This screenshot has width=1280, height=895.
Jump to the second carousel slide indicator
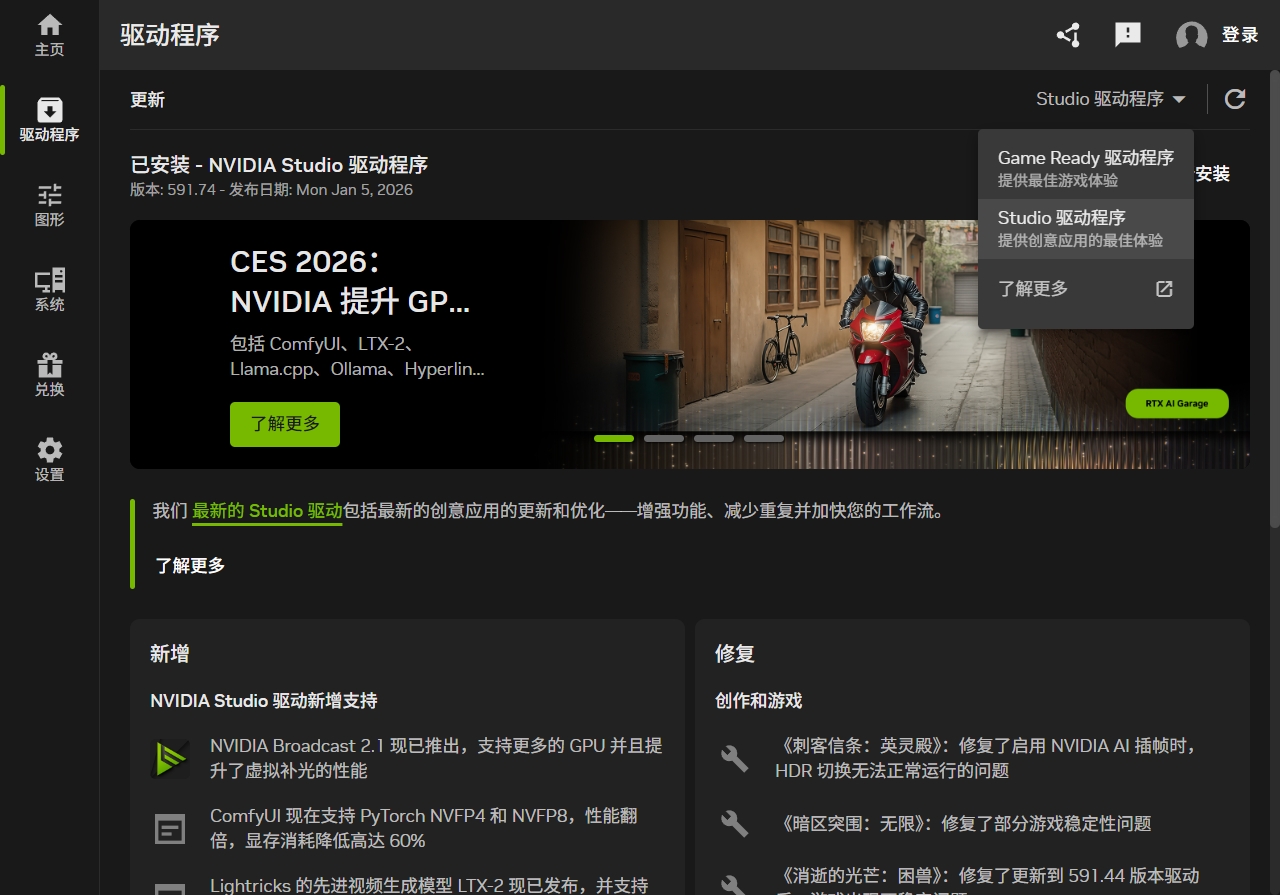664,438
